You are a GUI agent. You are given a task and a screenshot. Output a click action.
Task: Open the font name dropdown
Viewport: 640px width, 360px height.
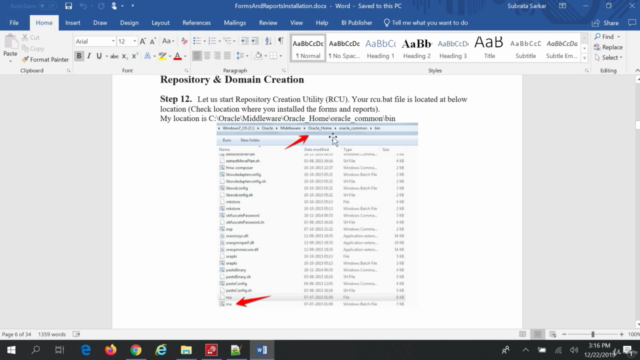click(x=113, y=41)
